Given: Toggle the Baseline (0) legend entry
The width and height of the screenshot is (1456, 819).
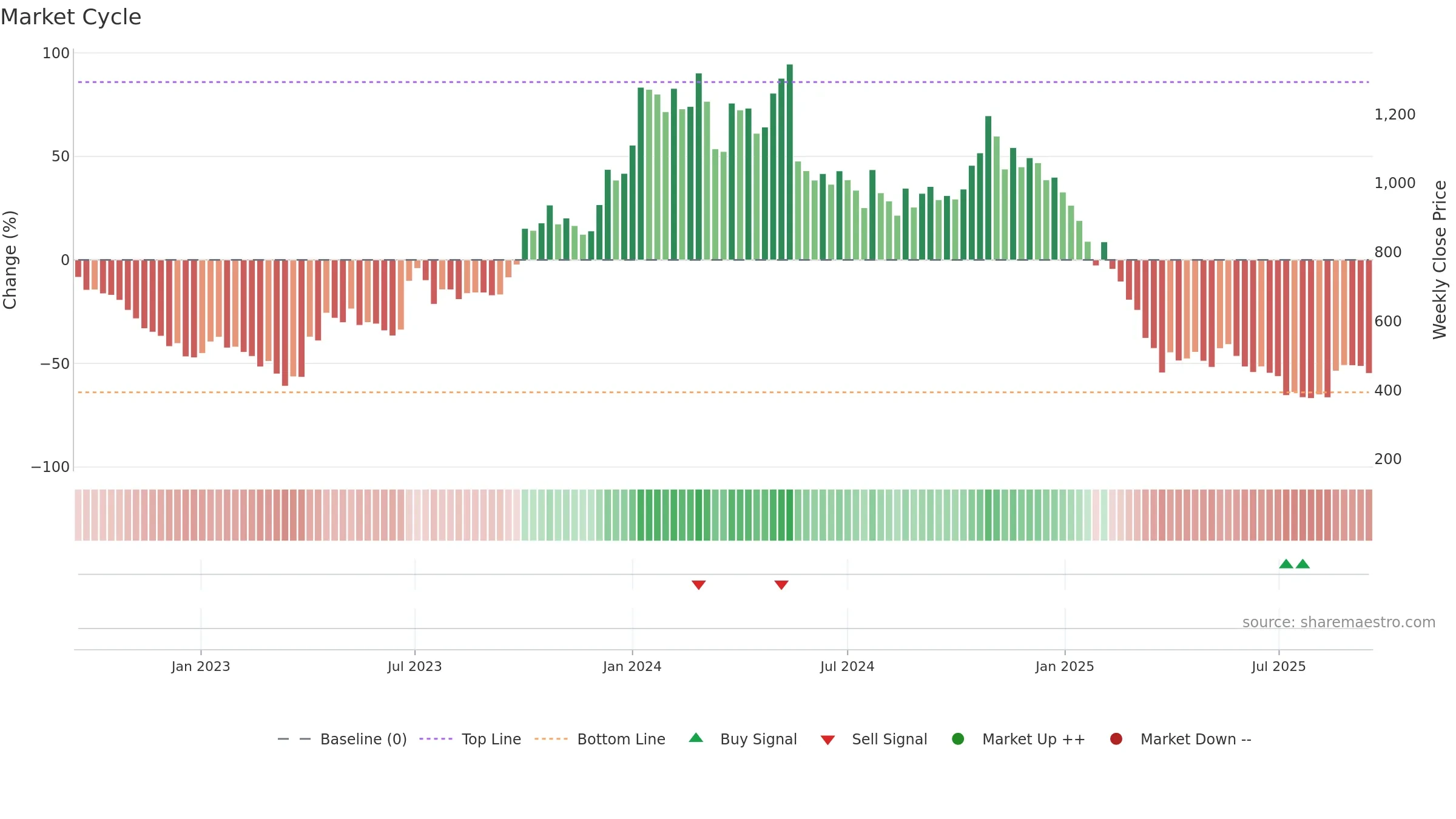Looking at the screenshot, I should [x=342, y=739].
